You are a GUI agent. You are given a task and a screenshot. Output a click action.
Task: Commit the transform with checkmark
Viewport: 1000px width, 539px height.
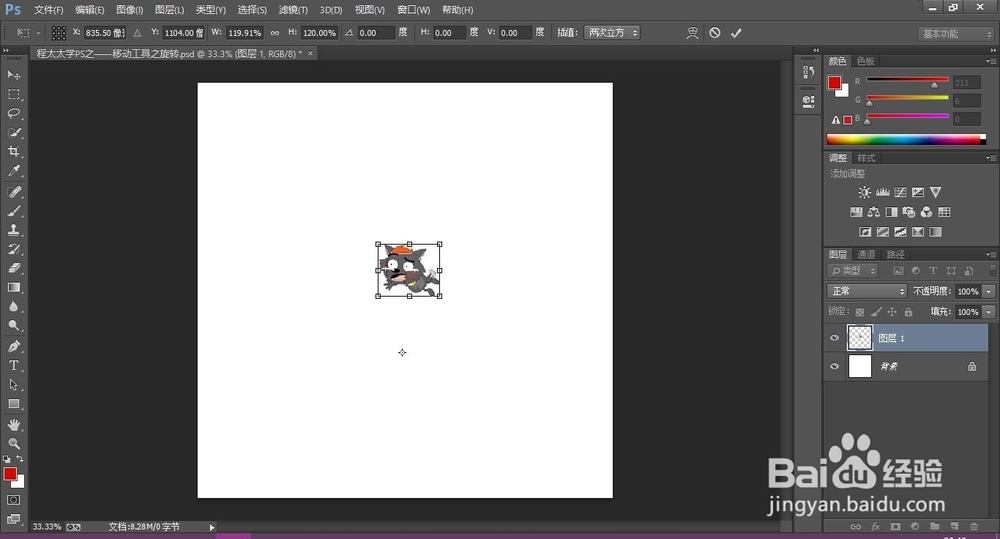pos(736,33)
